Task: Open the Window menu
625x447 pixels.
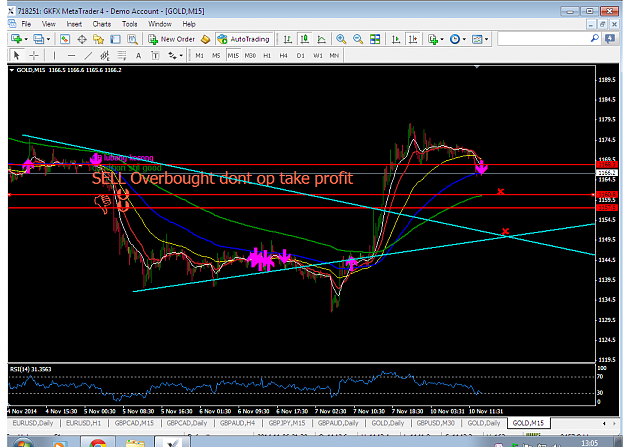Action: 160,24
